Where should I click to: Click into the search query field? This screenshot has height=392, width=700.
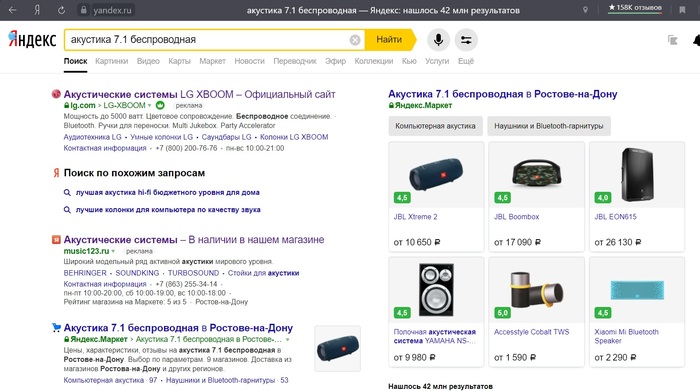(x=208, y=40)
